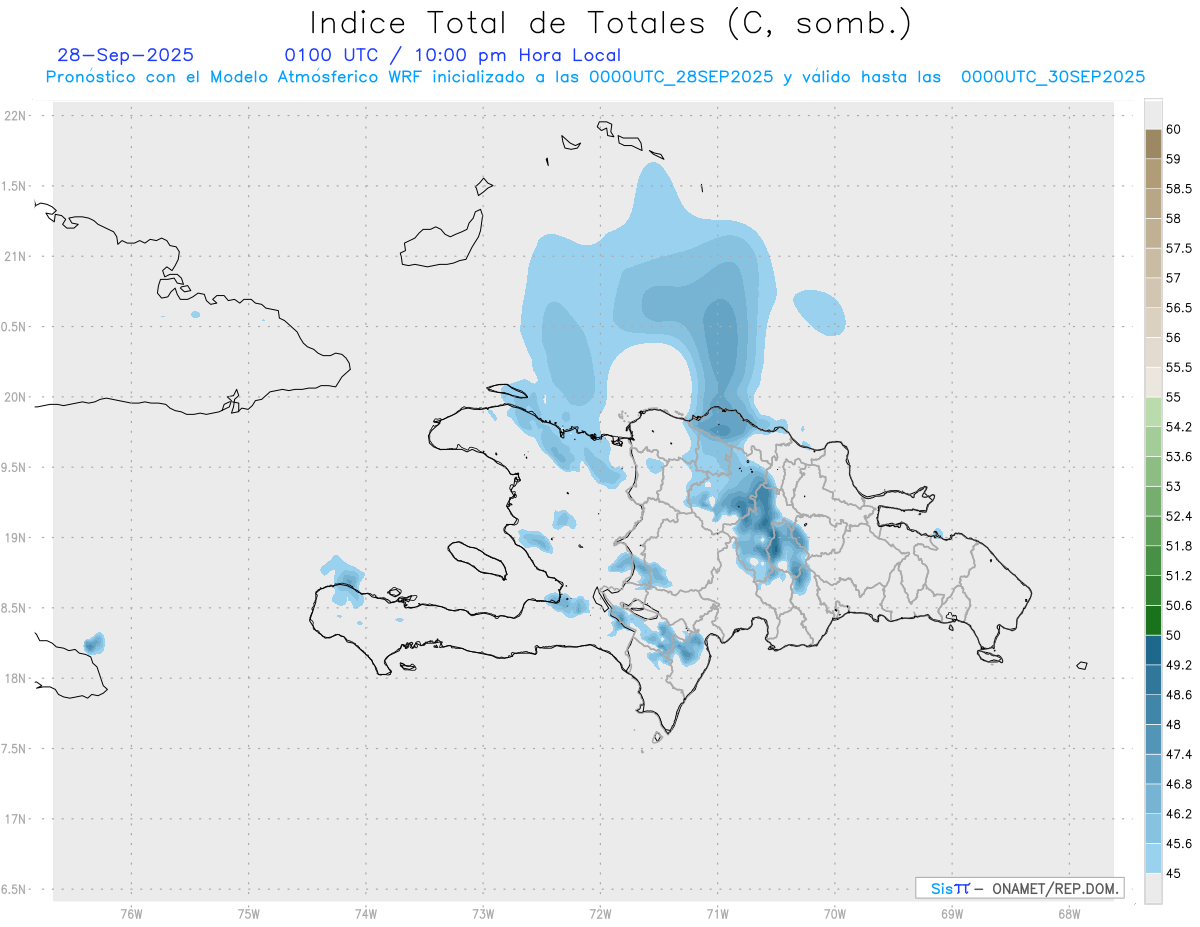
Task: Click the '70W' longitude label
Action: (x=835, y=914)
